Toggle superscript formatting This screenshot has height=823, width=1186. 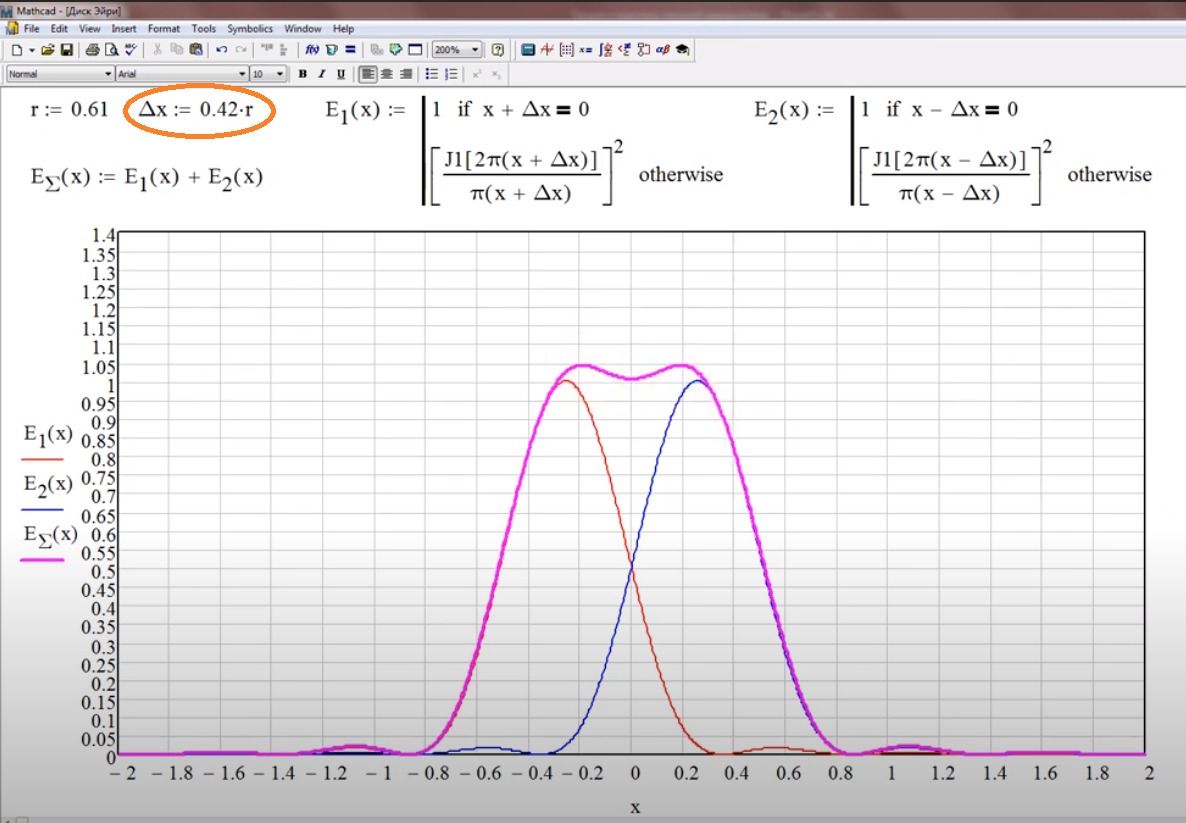click(477, 74)
